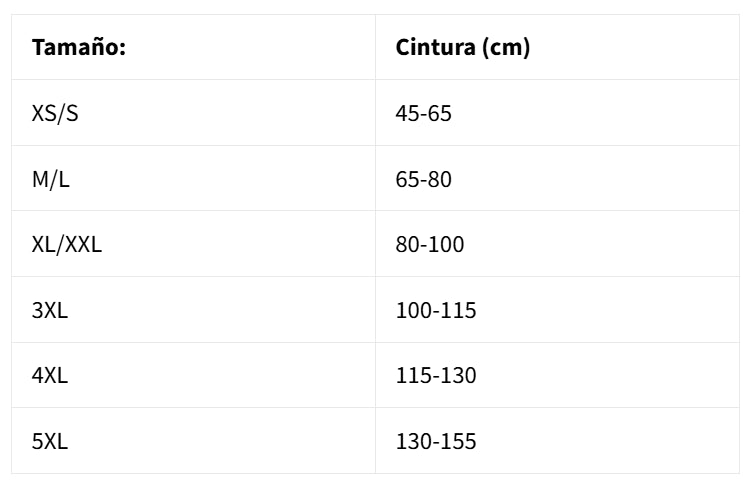The height and width of the screenshot is (485, 746).
Task: Select the M/L size cell
Action: click(x=51, y=180)
